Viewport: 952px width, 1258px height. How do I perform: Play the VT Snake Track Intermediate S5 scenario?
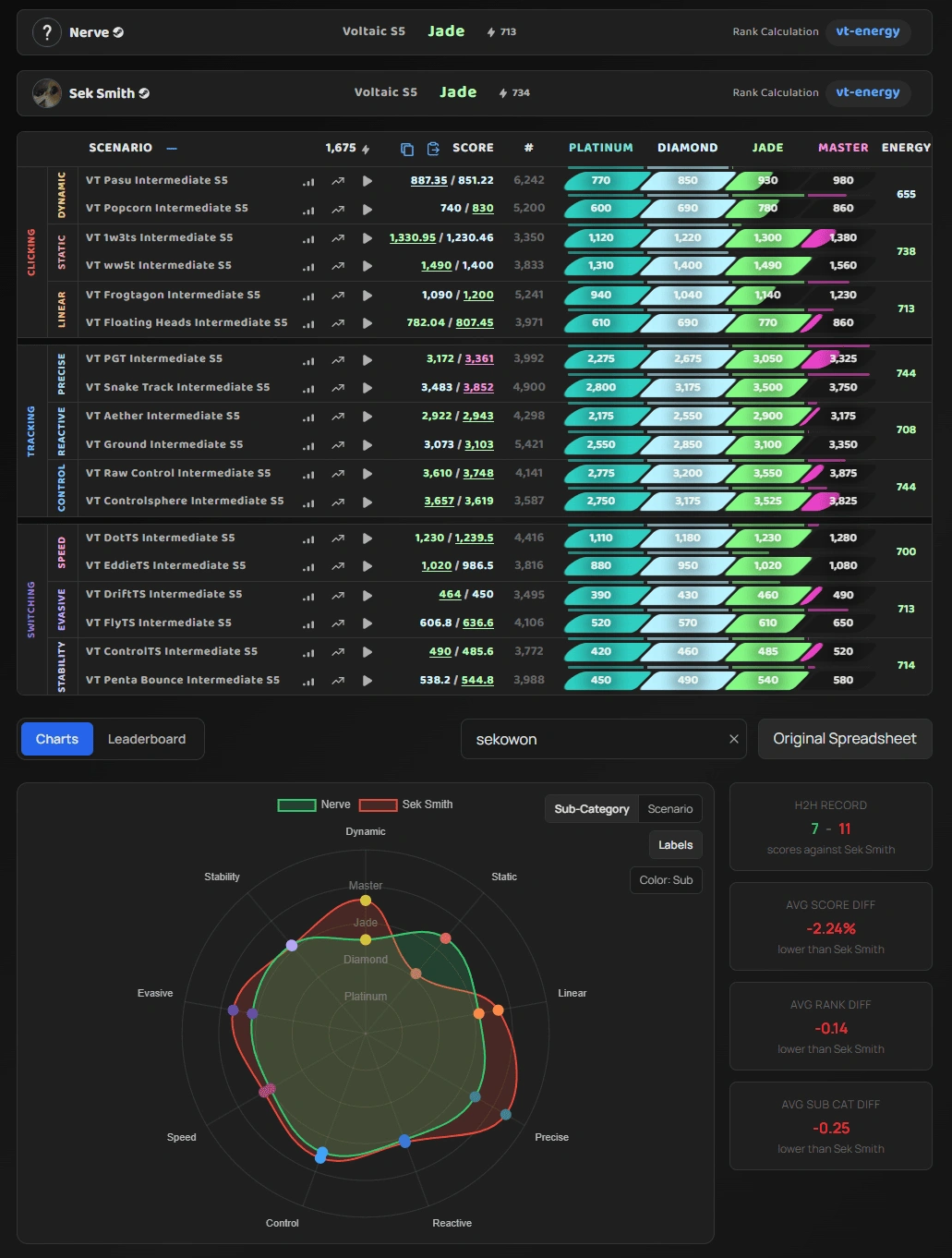(368, 388)
